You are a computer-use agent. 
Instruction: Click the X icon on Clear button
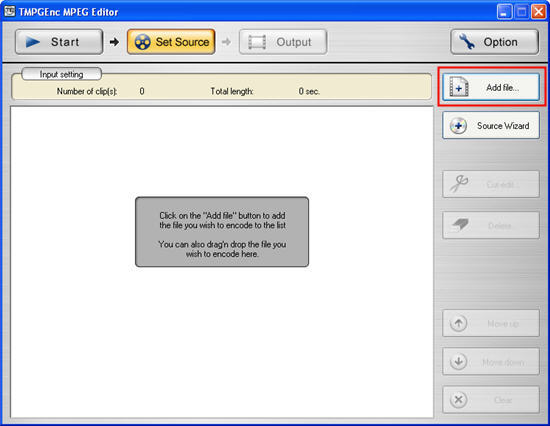(x=458, y=400)
